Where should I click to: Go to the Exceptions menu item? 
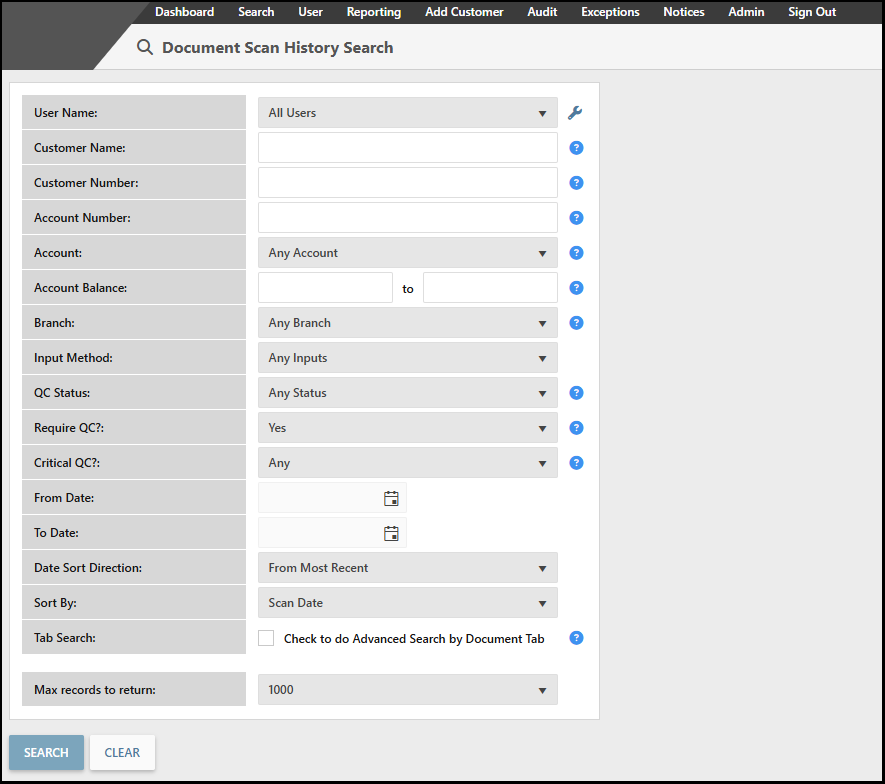[610, 12]
